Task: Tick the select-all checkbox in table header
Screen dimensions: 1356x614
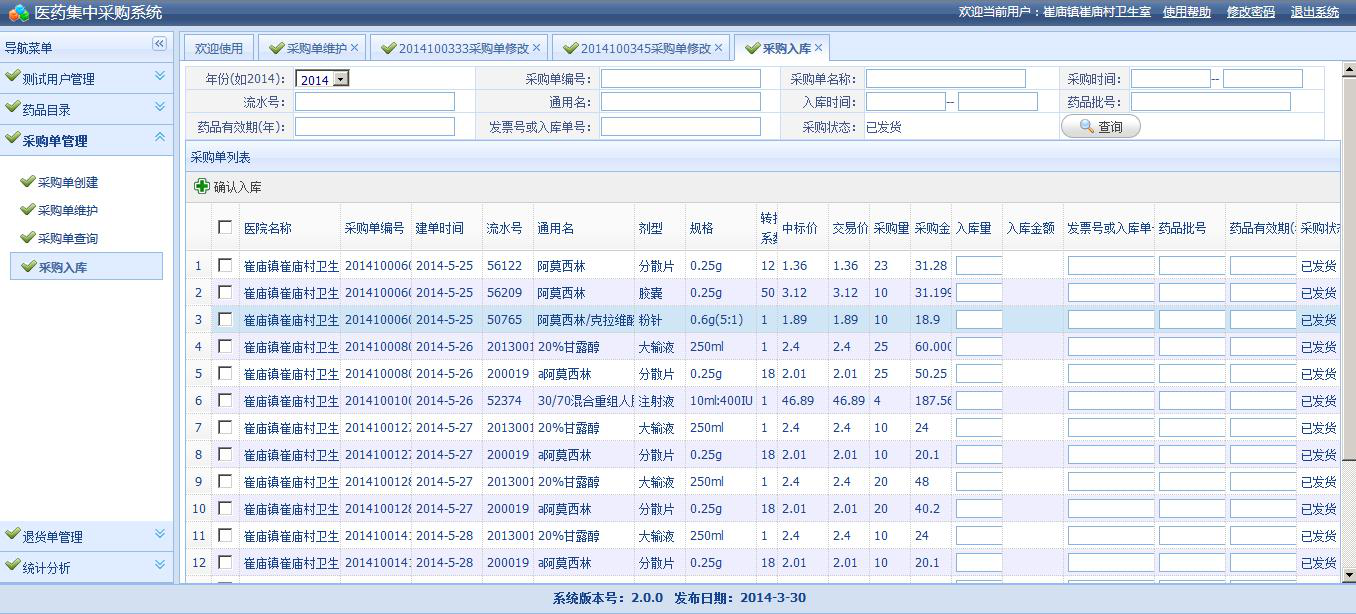Action: 225,227
